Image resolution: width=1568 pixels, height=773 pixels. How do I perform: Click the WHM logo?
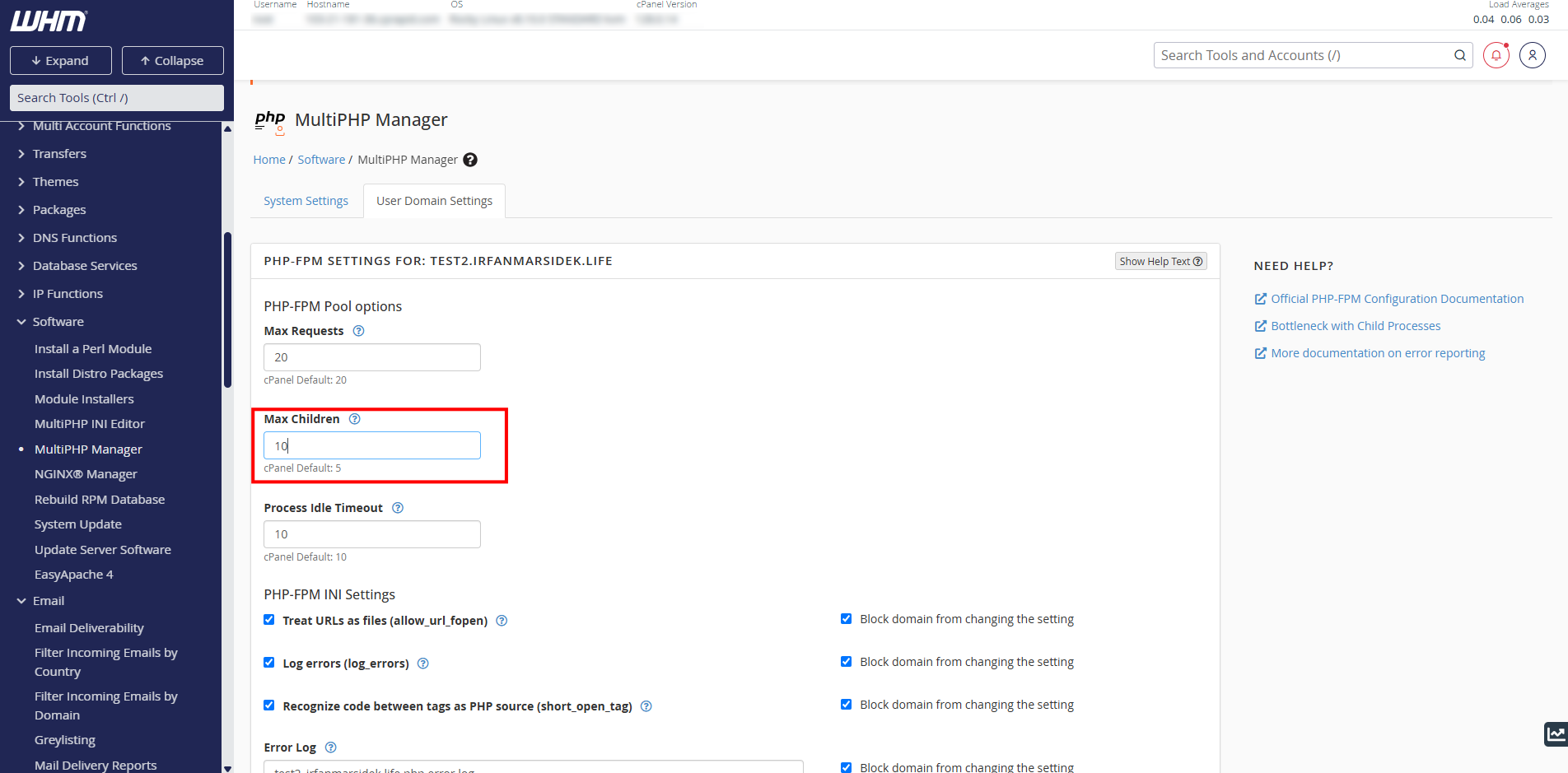pos(49,21)
